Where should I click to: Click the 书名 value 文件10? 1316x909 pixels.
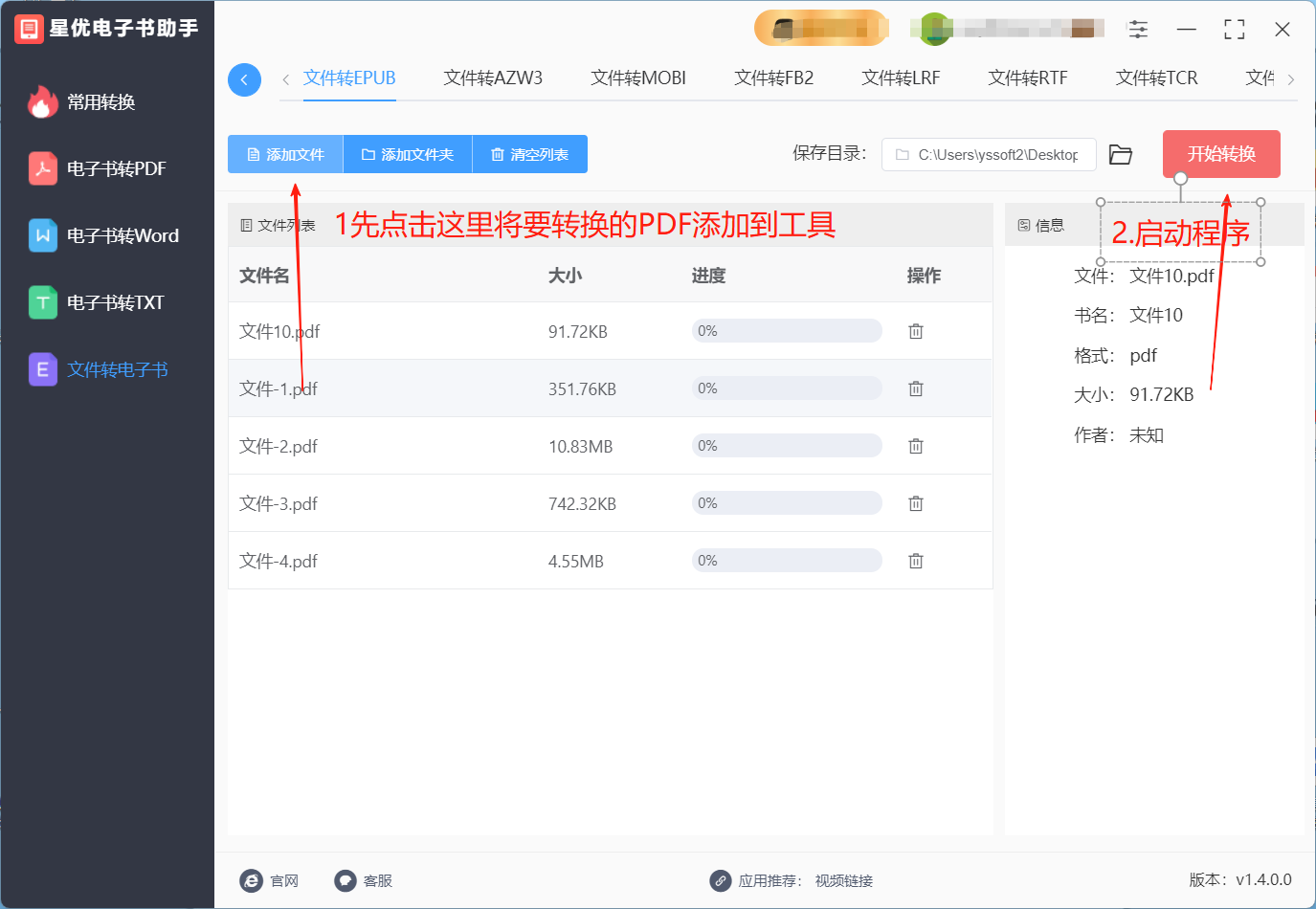(1156, 315)
